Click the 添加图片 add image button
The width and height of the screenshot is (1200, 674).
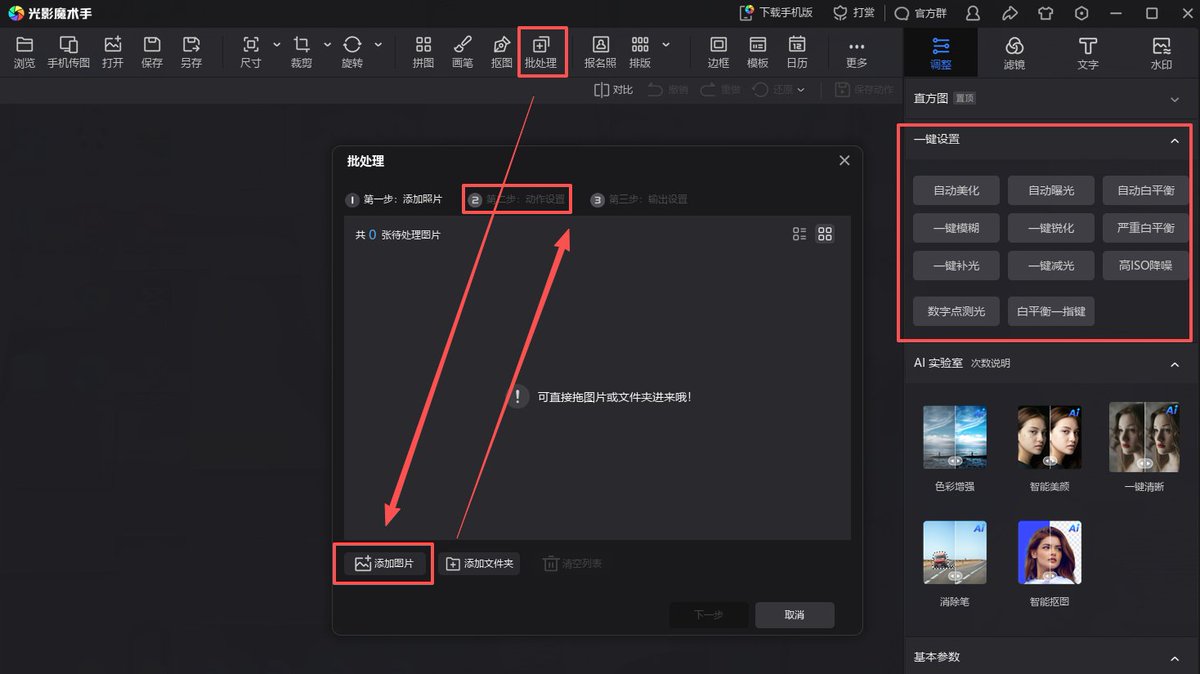click(x=384, y=564)
